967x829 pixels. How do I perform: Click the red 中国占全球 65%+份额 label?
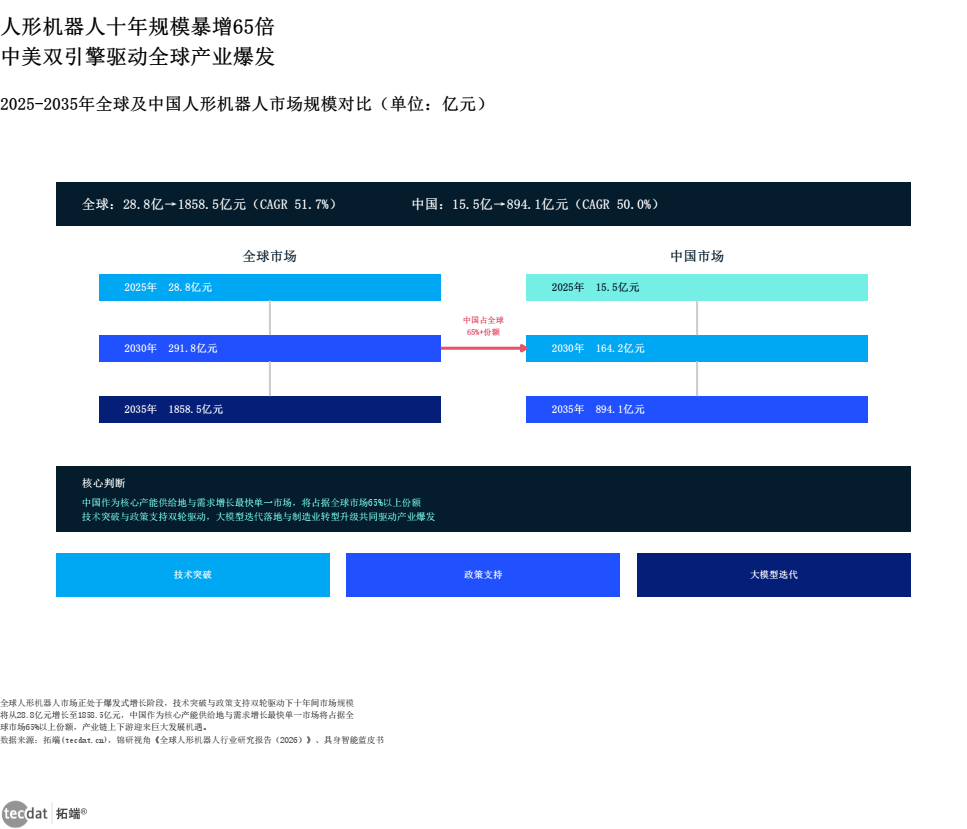(484, 326)
